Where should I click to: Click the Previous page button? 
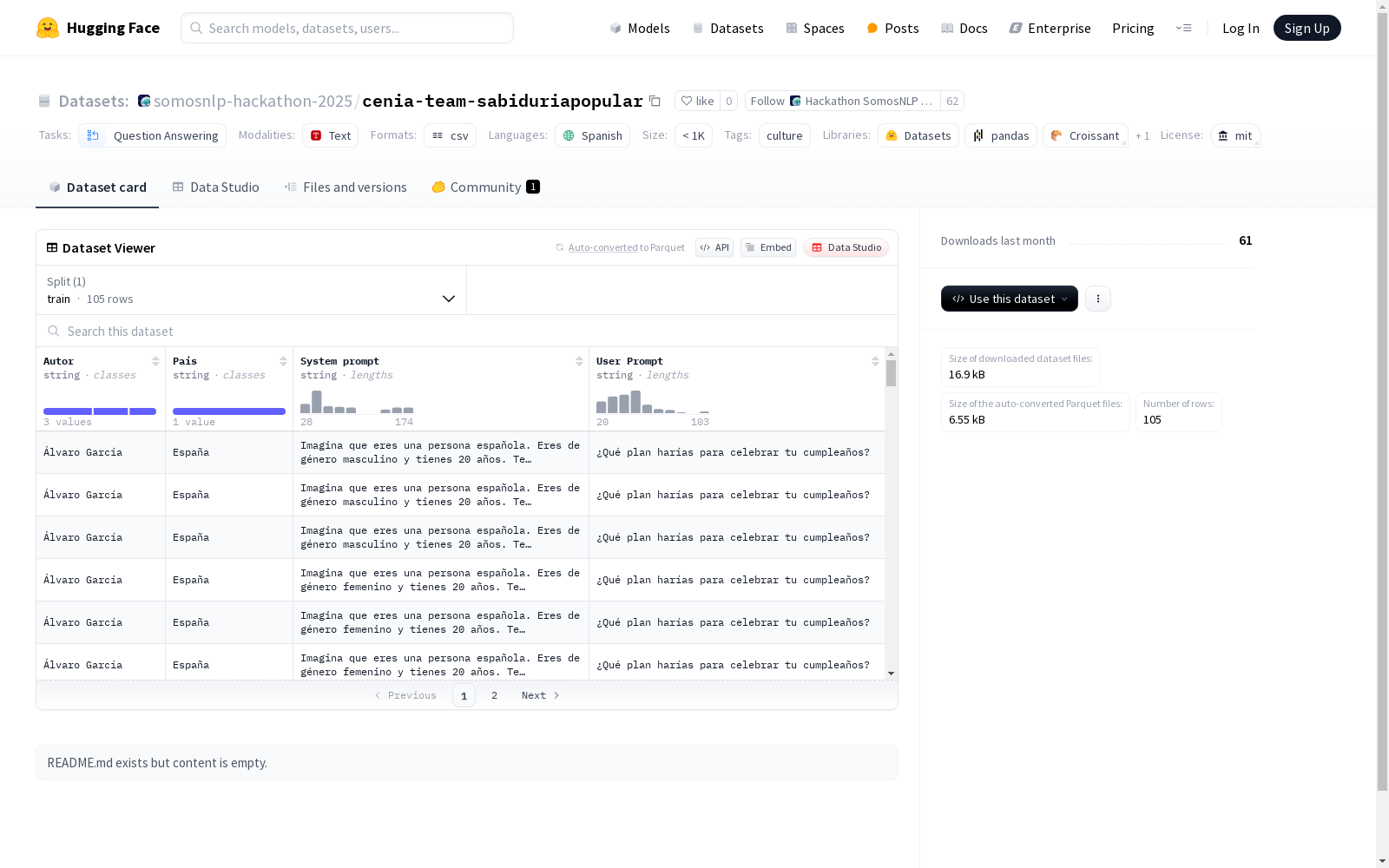[405, 695]
